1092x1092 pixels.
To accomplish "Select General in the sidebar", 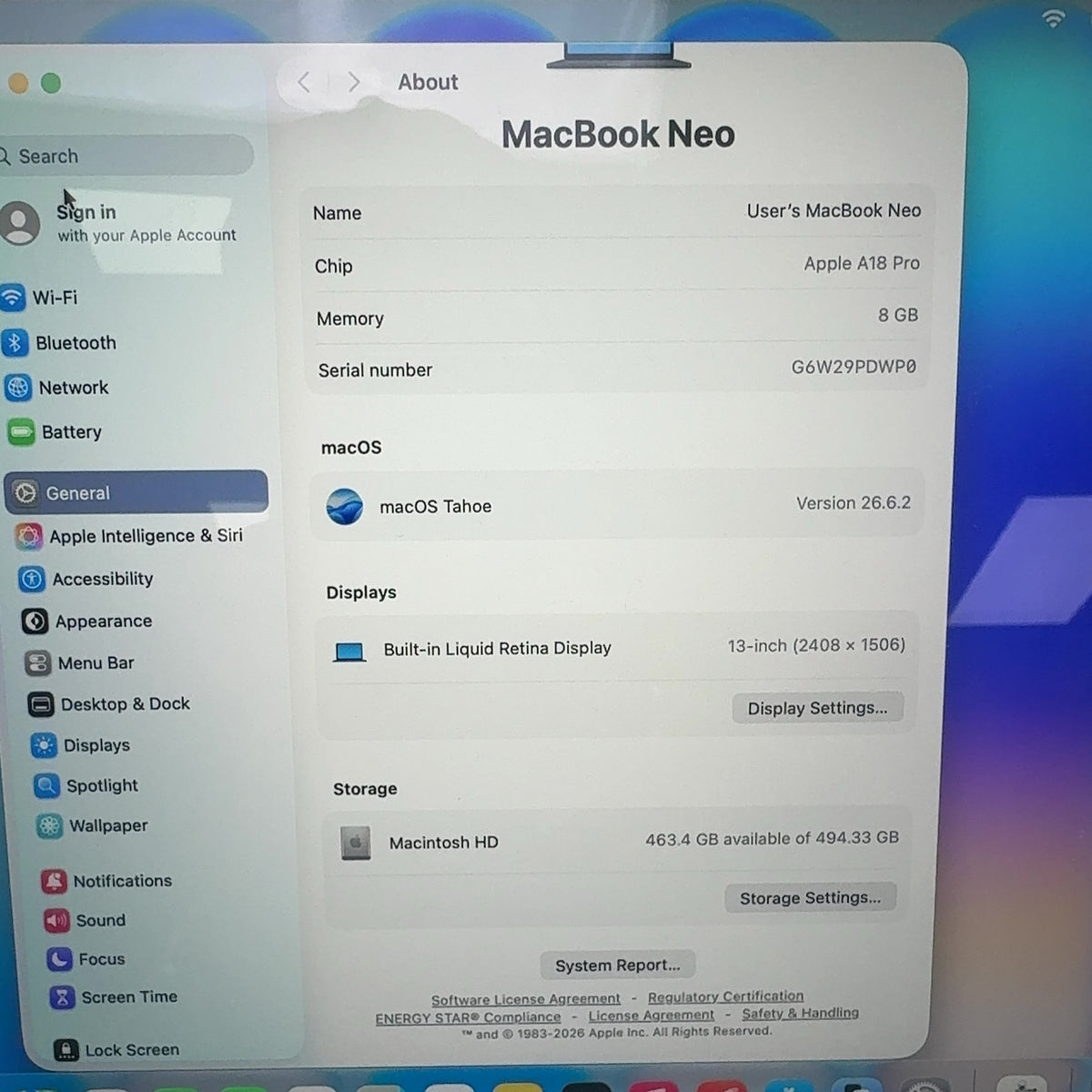I will click(136, 492).
